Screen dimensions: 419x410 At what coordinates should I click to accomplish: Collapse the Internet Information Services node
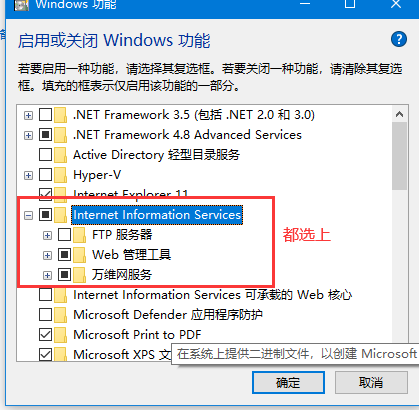click(x=29, y=215)
